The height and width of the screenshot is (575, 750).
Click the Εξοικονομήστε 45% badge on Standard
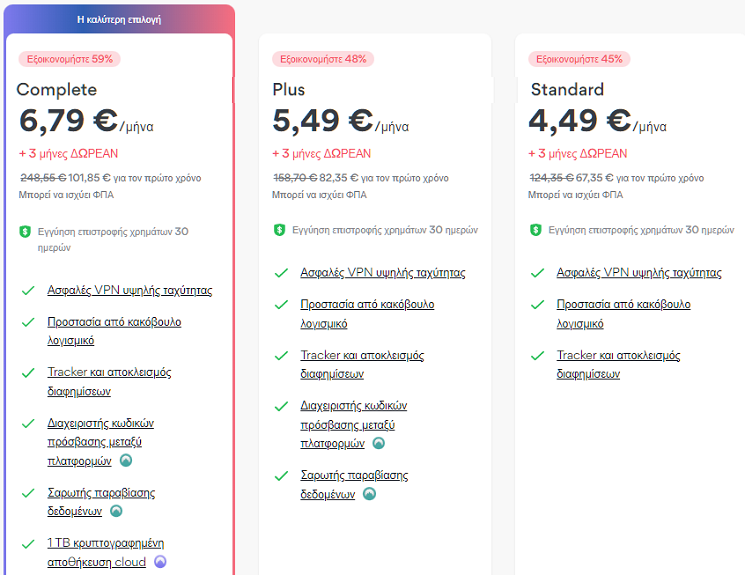[579, 59]
